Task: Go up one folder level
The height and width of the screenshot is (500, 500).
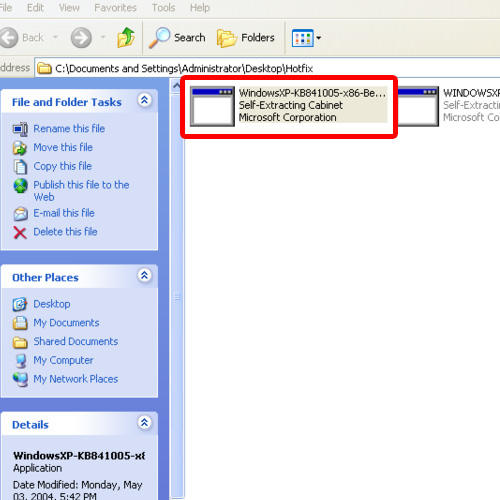Action: point(126,37)
